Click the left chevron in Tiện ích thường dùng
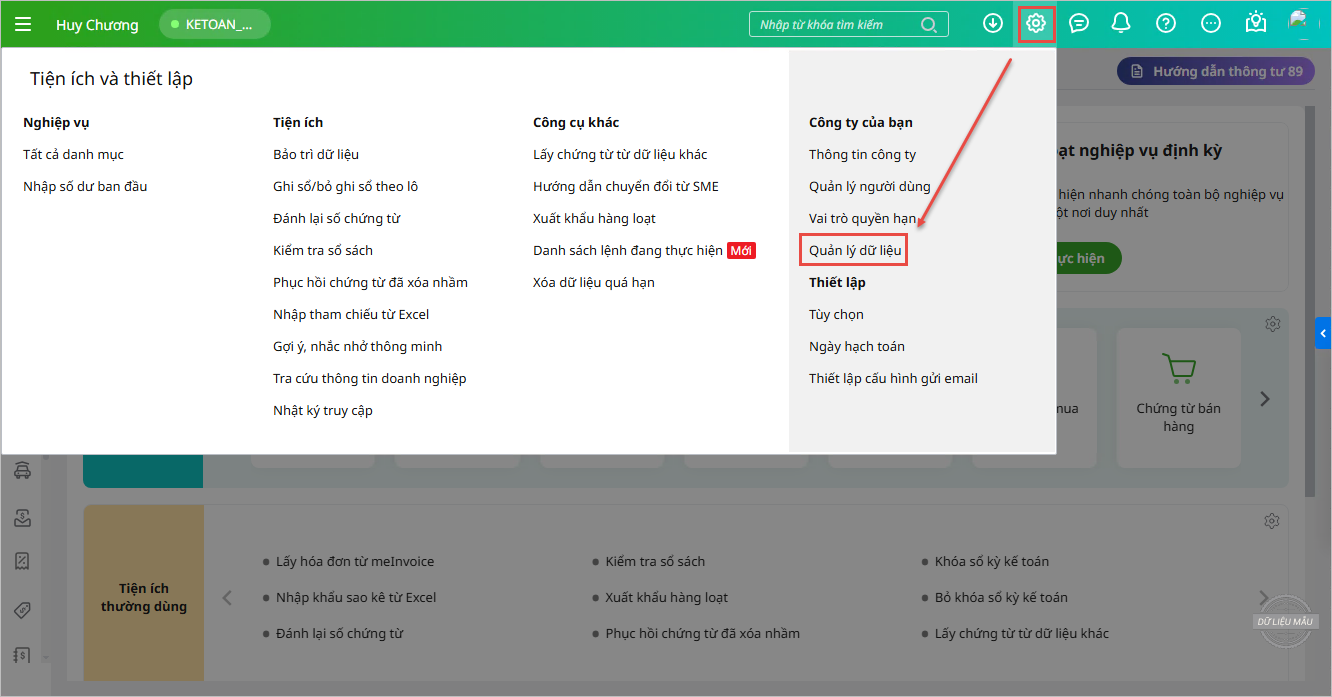Image resolution: width=1332 pixels, height=697 pixels. pos(227,598)
